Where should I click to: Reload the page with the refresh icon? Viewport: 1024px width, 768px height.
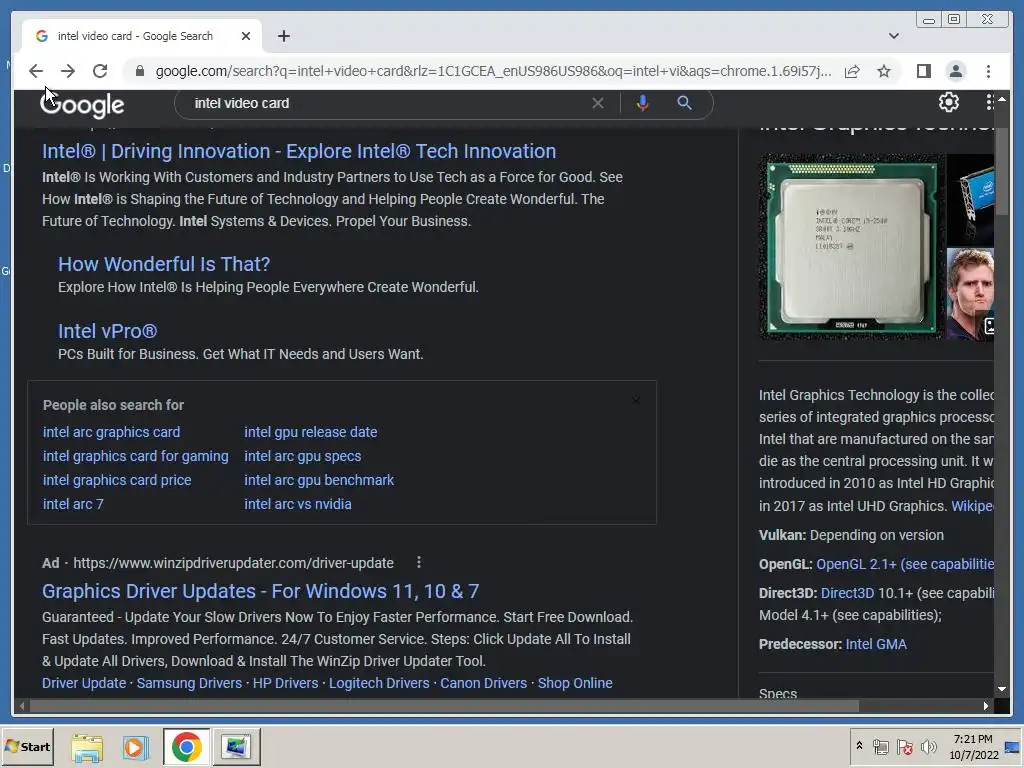point(100,71)
